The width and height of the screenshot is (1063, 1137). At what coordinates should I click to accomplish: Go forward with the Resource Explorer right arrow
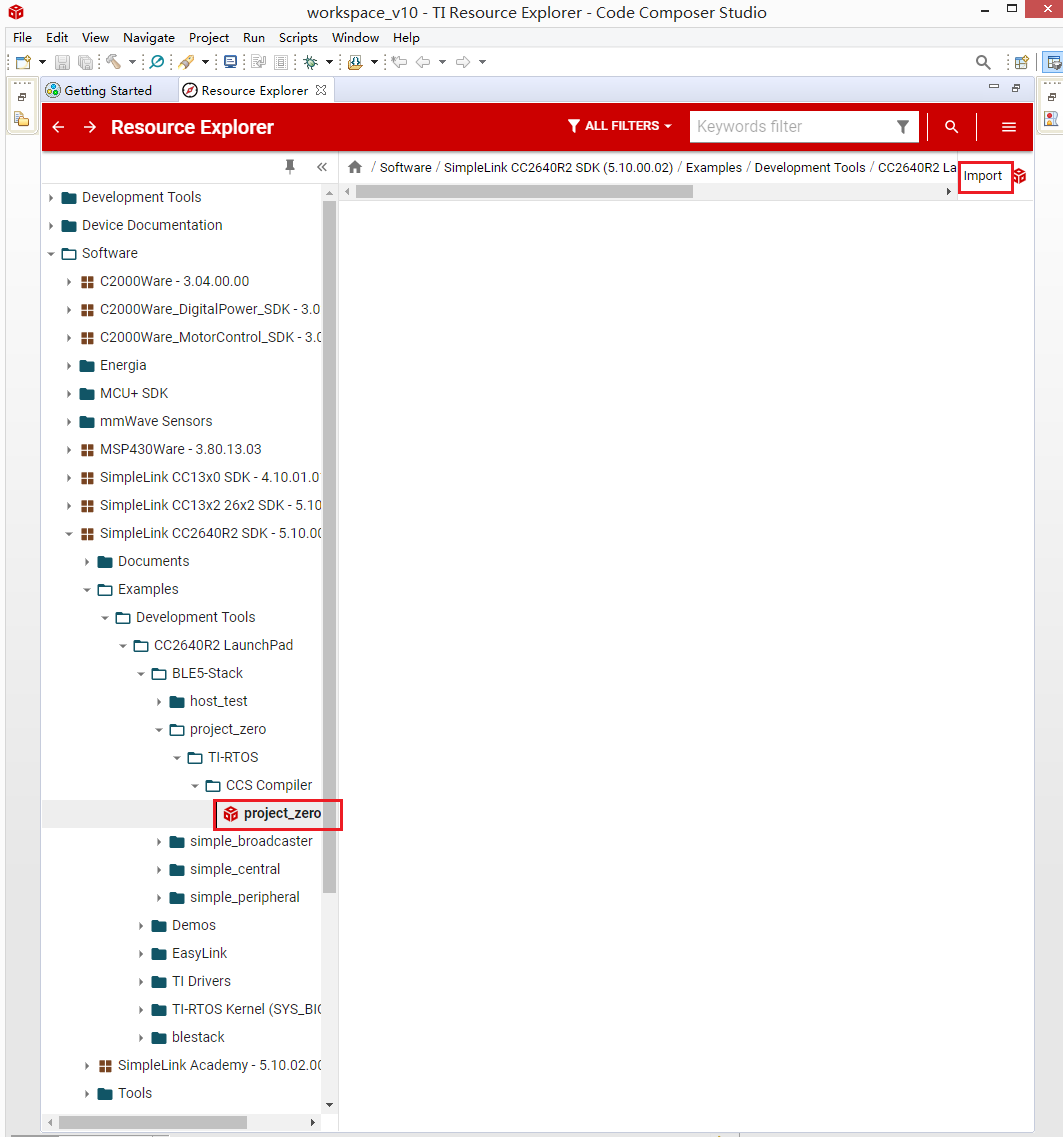click(90, 127)
